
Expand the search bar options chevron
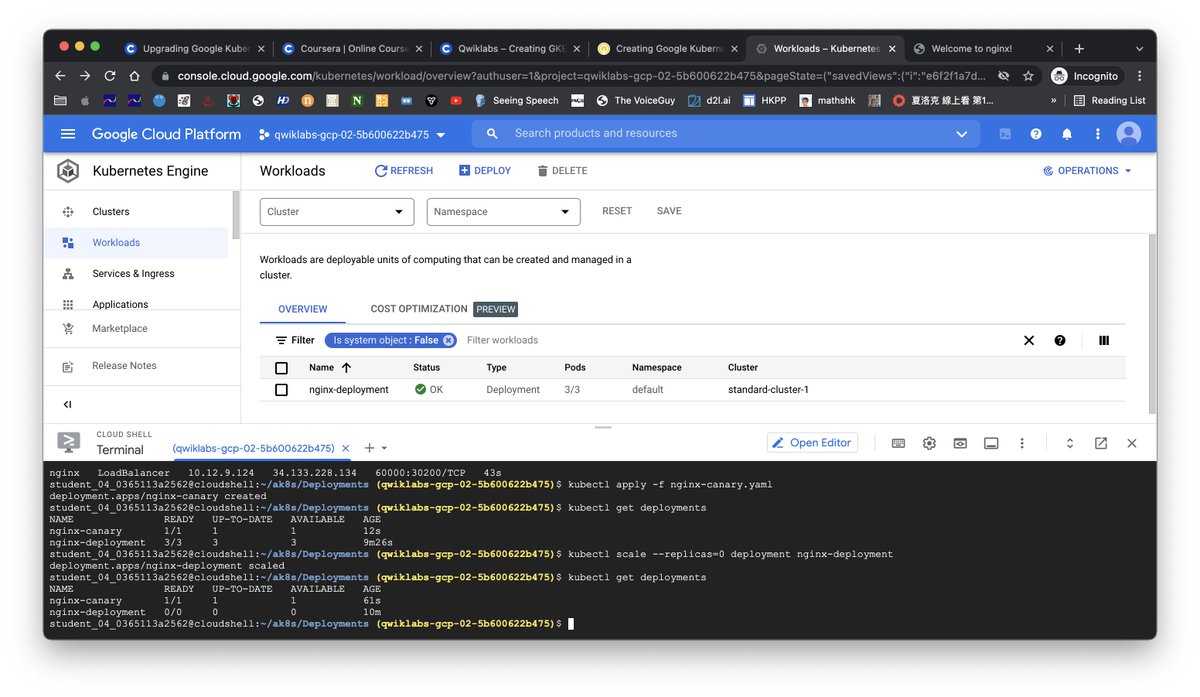(962, 134)
